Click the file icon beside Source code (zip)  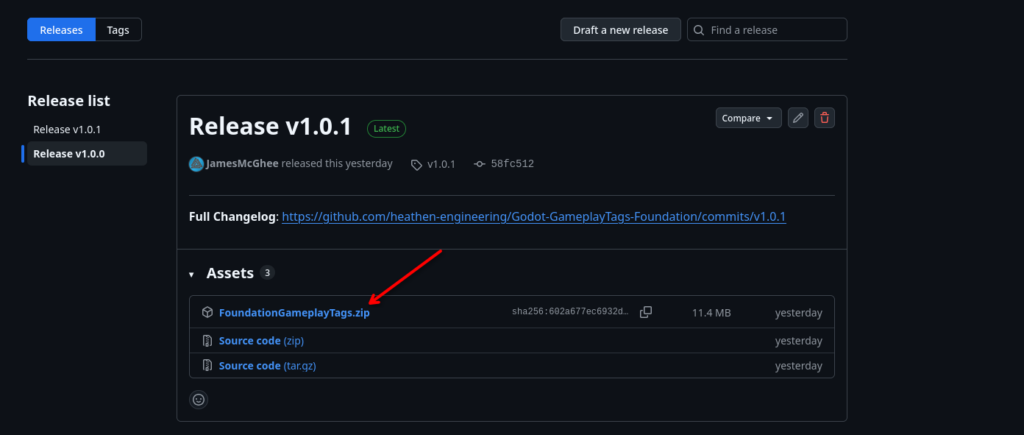[207, 340]
